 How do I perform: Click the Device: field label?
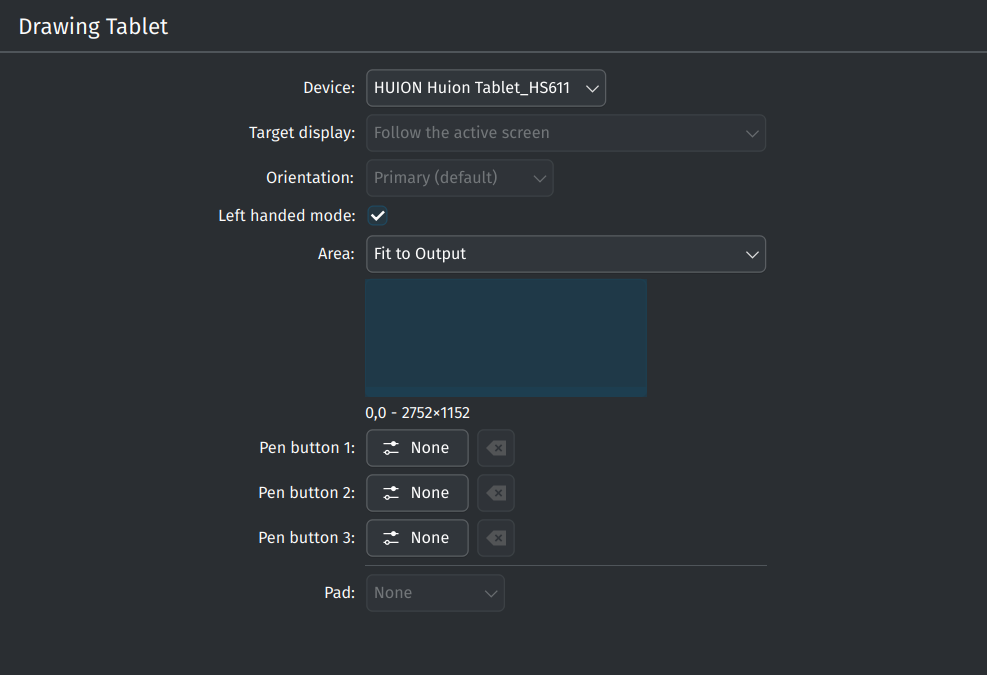point(329,88)
